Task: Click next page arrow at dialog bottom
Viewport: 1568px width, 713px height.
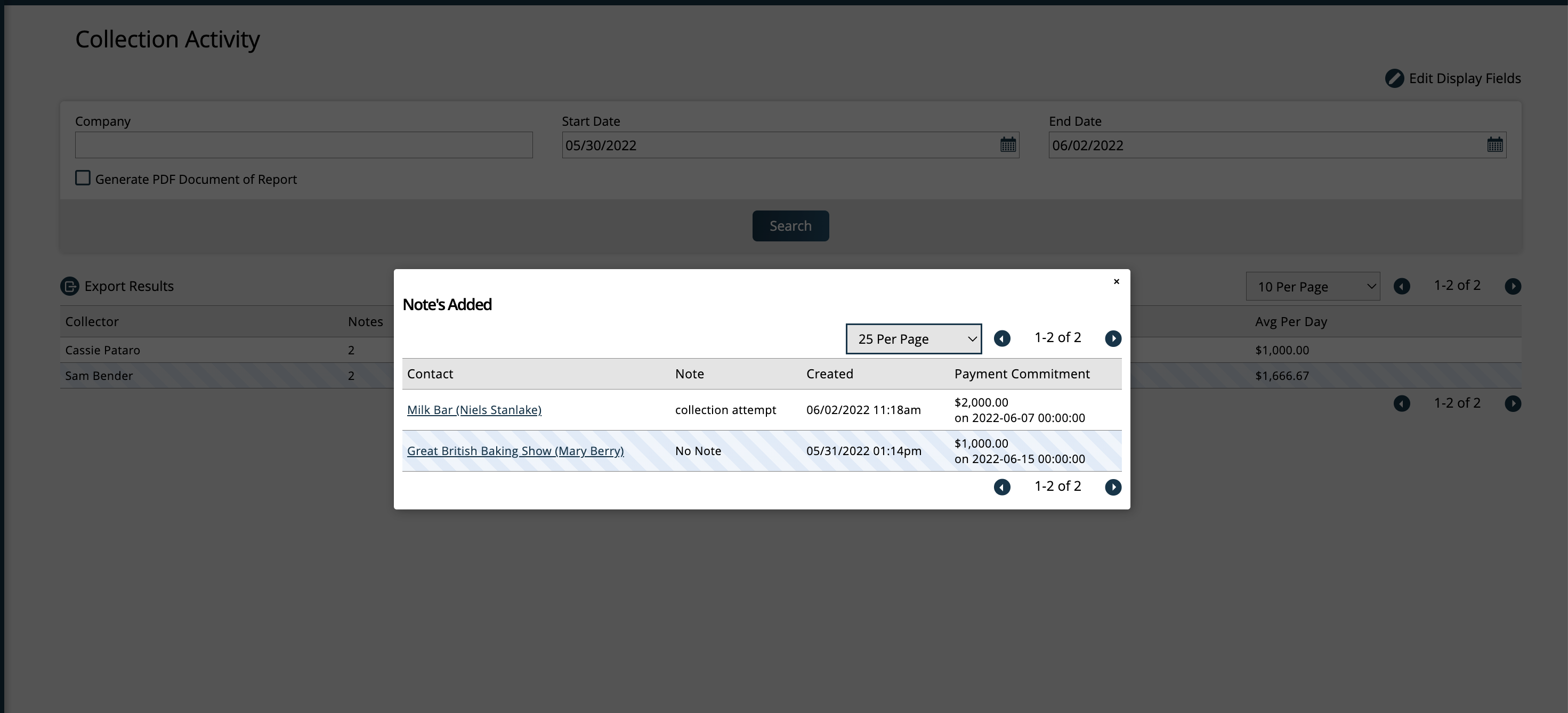Action: (1113, 487)
